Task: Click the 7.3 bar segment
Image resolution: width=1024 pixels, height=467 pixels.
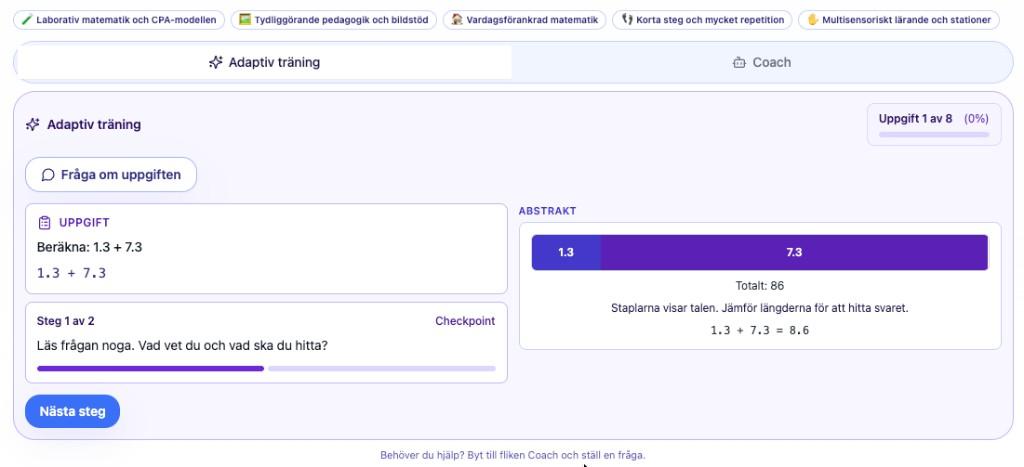Action: pyautogui.click(x=794, y=252)
